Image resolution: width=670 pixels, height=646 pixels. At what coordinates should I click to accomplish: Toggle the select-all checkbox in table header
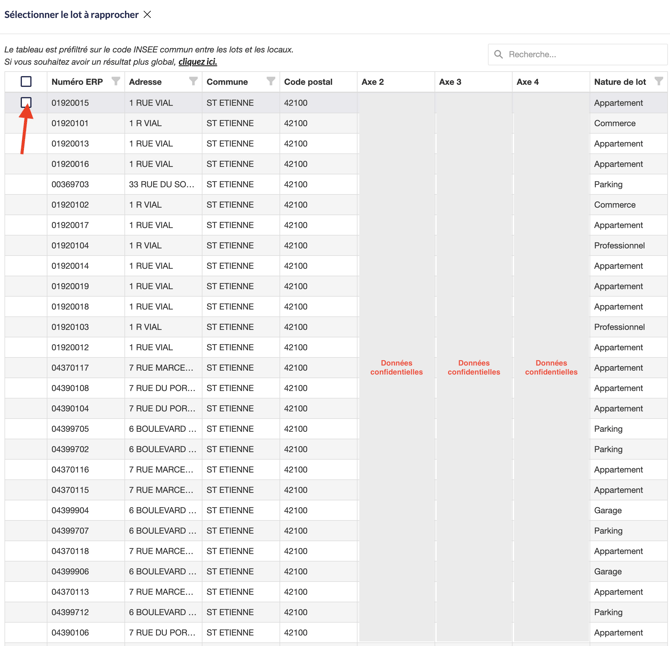(26, 82)
